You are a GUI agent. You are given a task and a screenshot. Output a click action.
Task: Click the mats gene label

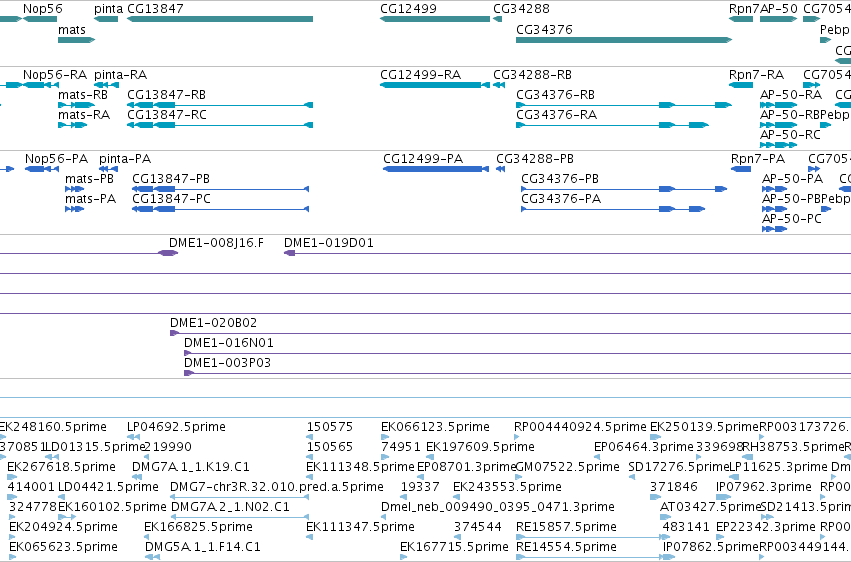point(72,30)
